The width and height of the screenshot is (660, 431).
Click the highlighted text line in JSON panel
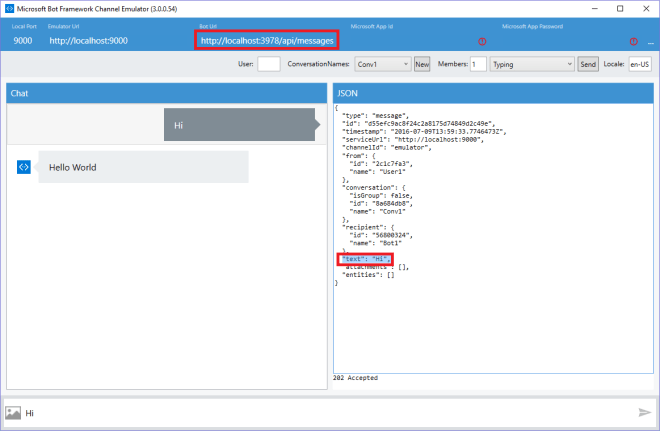coord(364,259)
